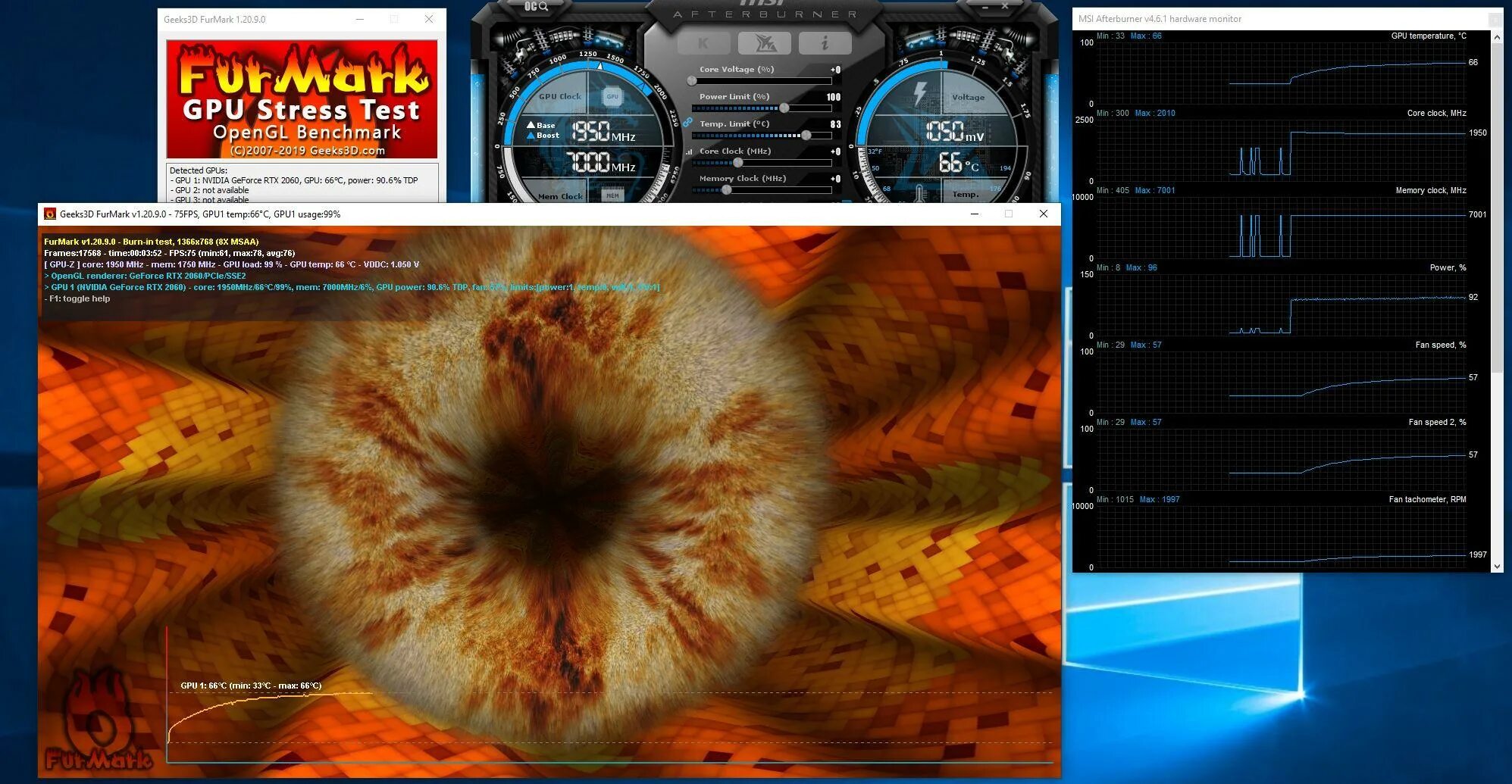Viewport: 1512px width, 784px height.
Task: Click the FurMark GPU Stress Test banner
Action: (x=302, y=98)
